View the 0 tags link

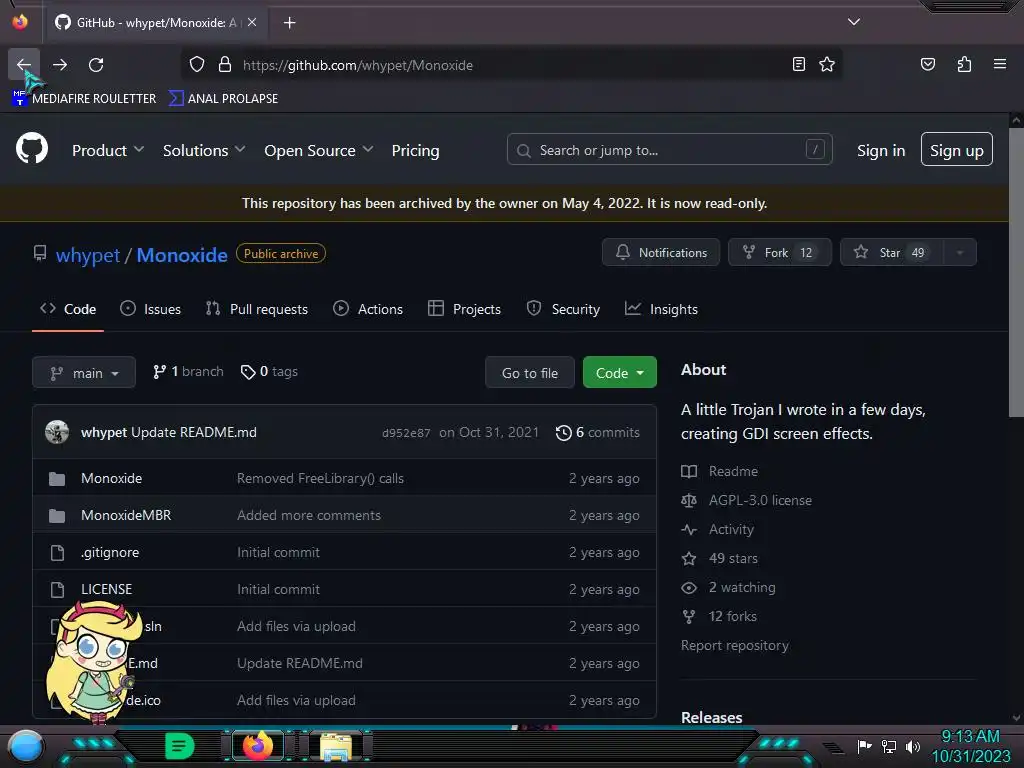[269, 372]
